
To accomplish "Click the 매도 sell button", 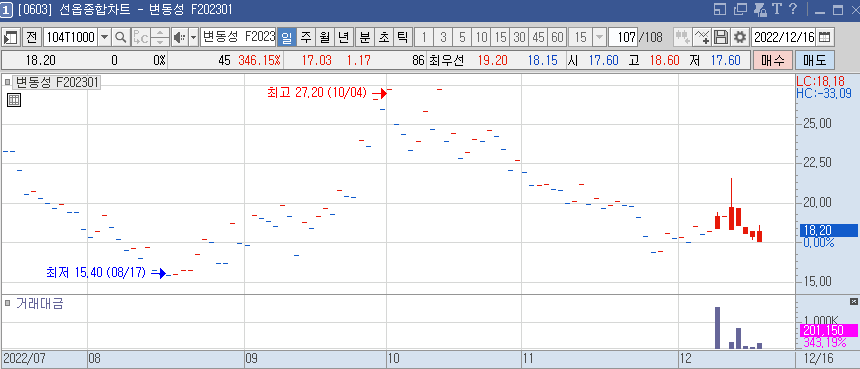I will (x=814, y=60).
